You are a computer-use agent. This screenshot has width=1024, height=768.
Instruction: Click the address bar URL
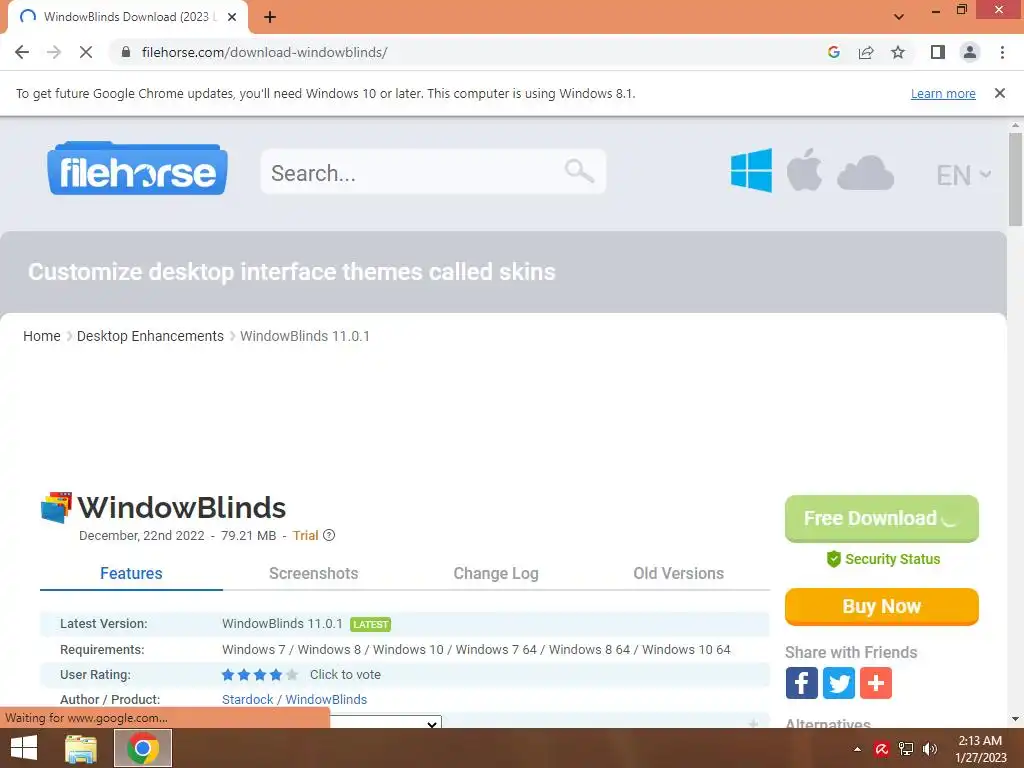[x=264, y=52]
